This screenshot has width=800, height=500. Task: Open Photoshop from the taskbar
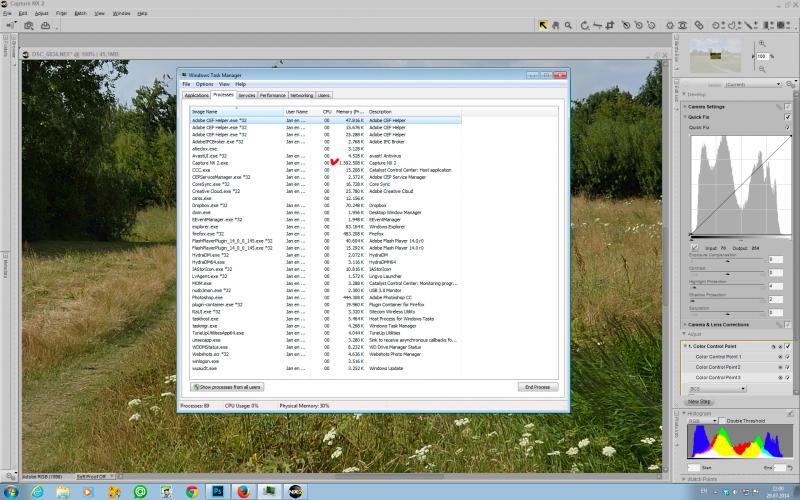click(218, 491)
